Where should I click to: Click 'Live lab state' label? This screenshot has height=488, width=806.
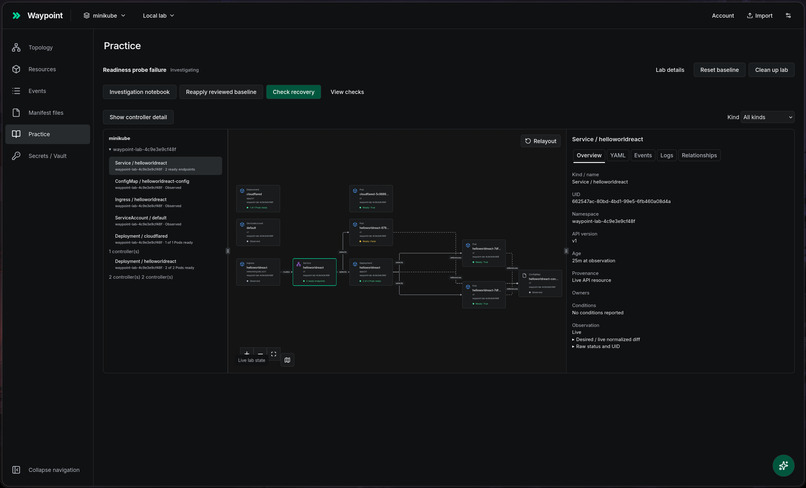(x=252, y=360)
